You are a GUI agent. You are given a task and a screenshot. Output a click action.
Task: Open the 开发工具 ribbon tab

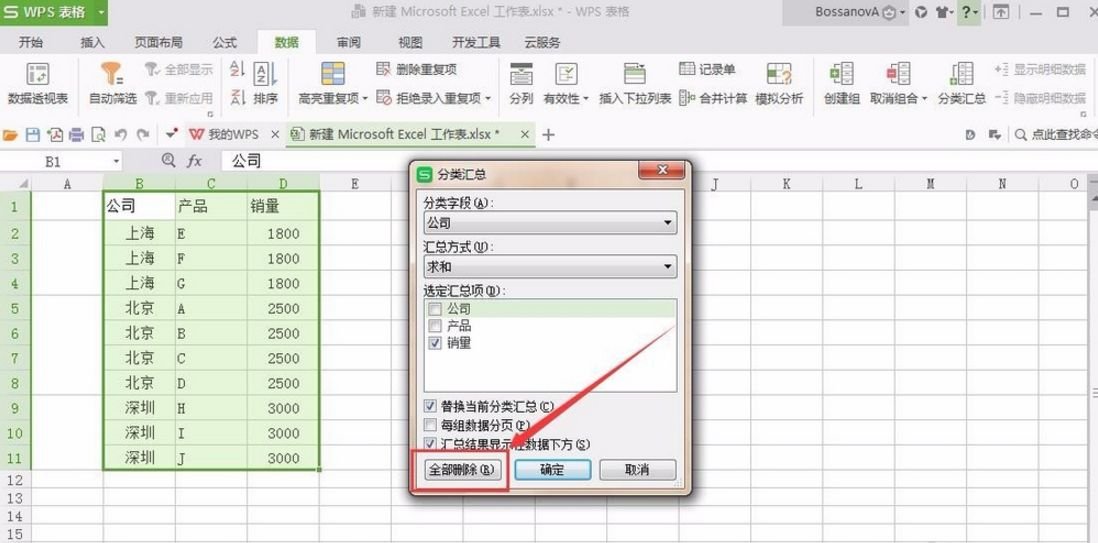point(476,43)
